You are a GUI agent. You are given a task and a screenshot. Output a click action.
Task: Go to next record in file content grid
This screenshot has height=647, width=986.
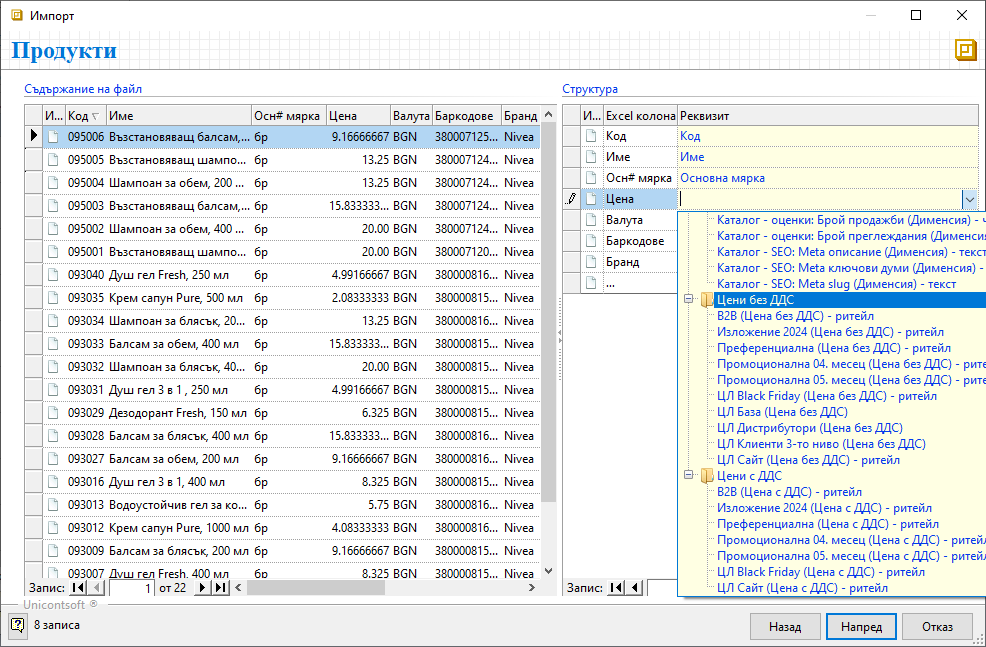(x=203, y=588)
